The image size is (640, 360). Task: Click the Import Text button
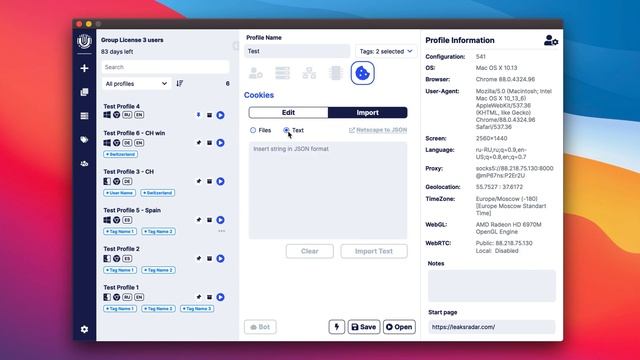(x=374, y=251)
